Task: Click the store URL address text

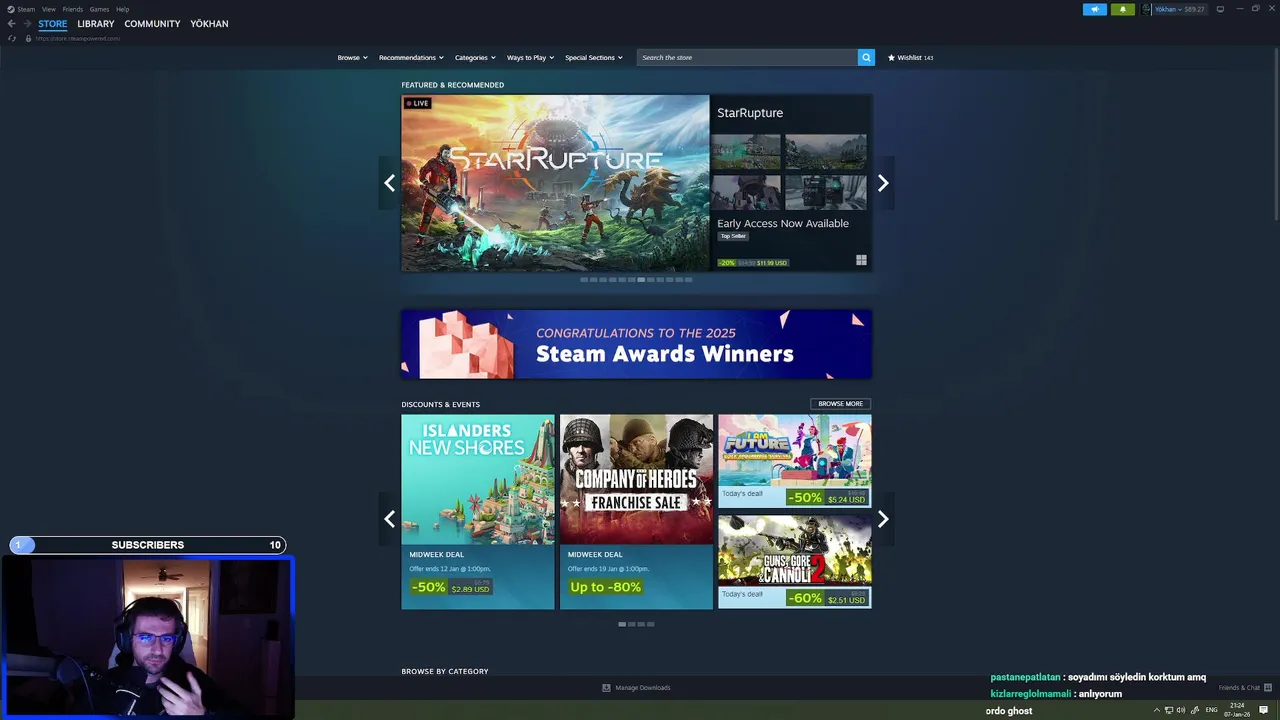Action: [x=78, y=38]
